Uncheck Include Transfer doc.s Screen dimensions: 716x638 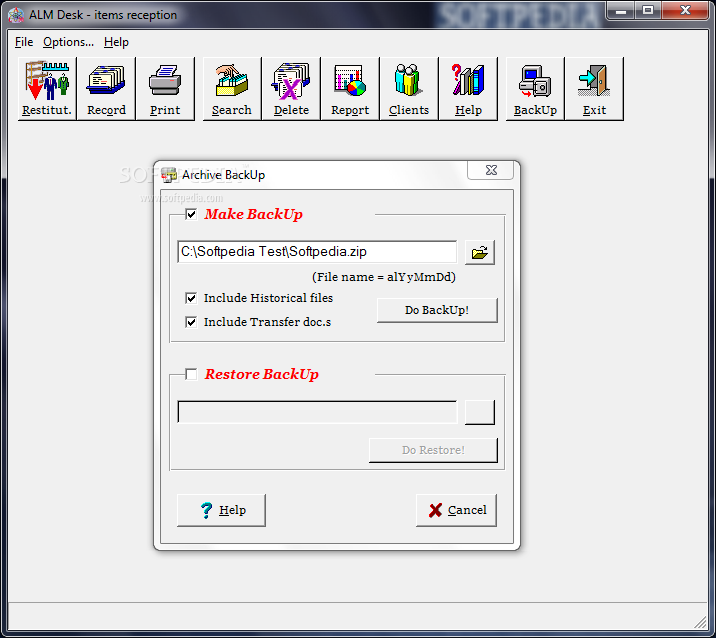tap(191, 322)
